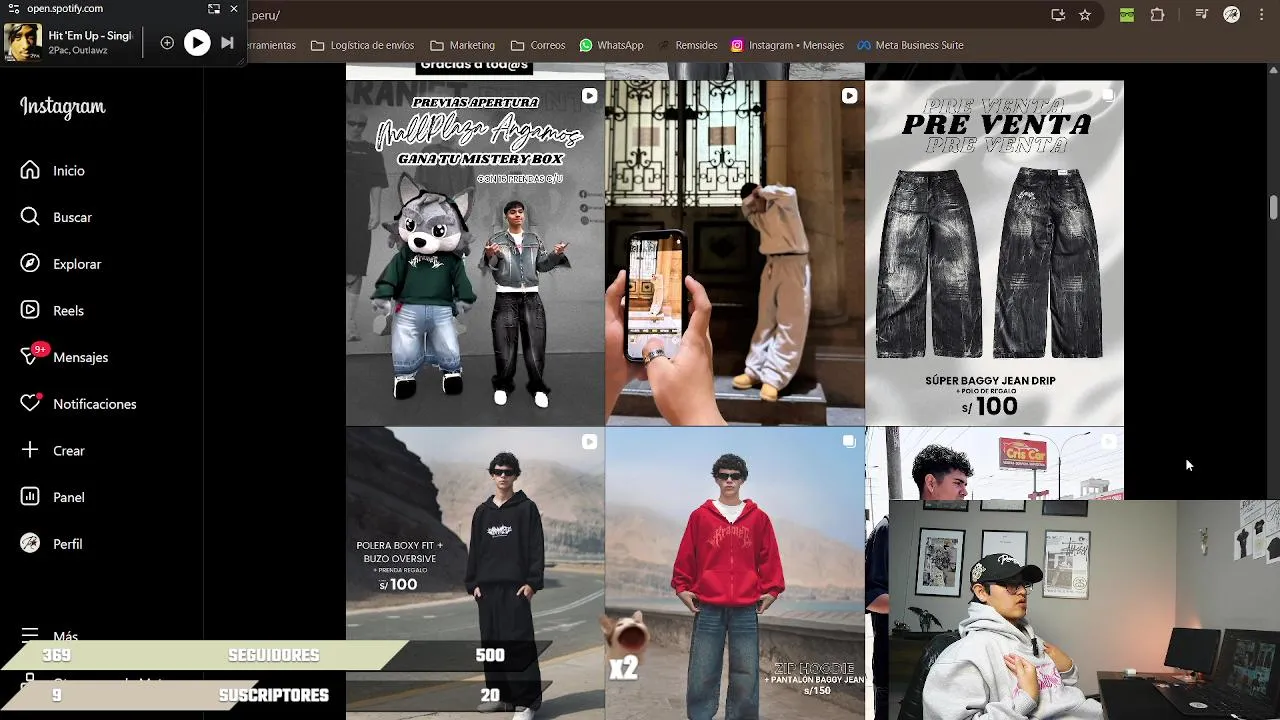
Task: Return Spotify mini player to its tab
Action: 213,8
